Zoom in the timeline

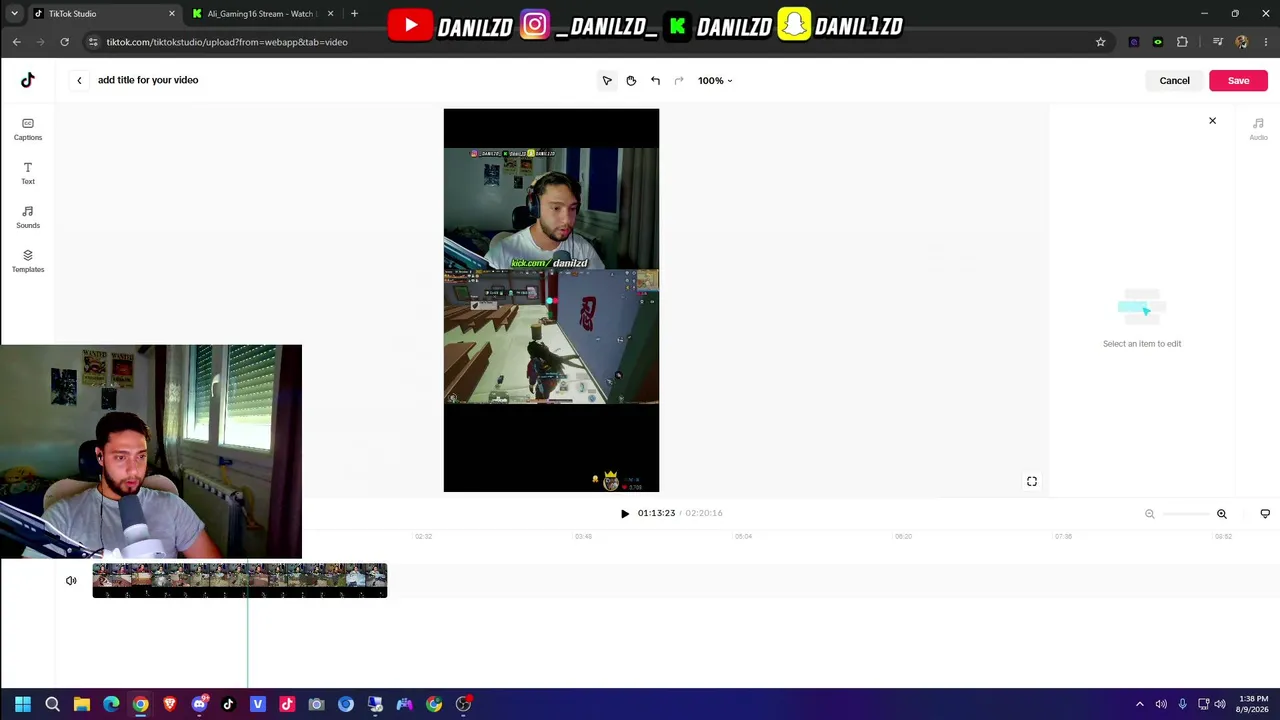click(x=1221, y=514)
